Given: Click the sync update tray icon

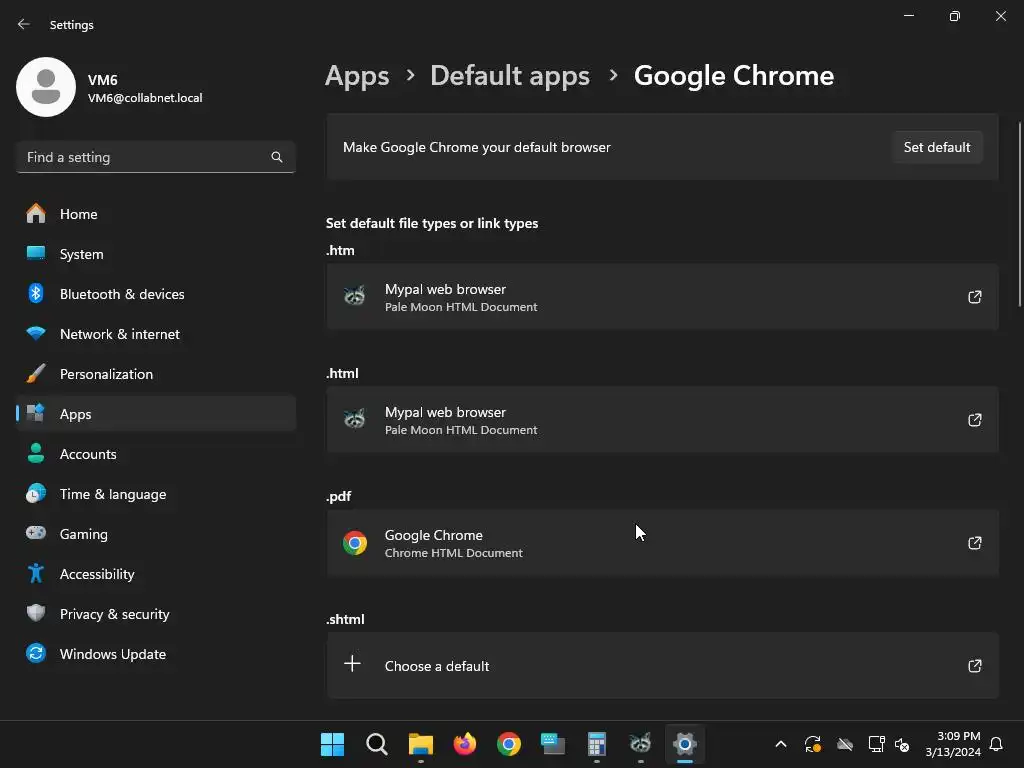Looking at the screenshot, I should pyautogui.click(x=812, y=744).
